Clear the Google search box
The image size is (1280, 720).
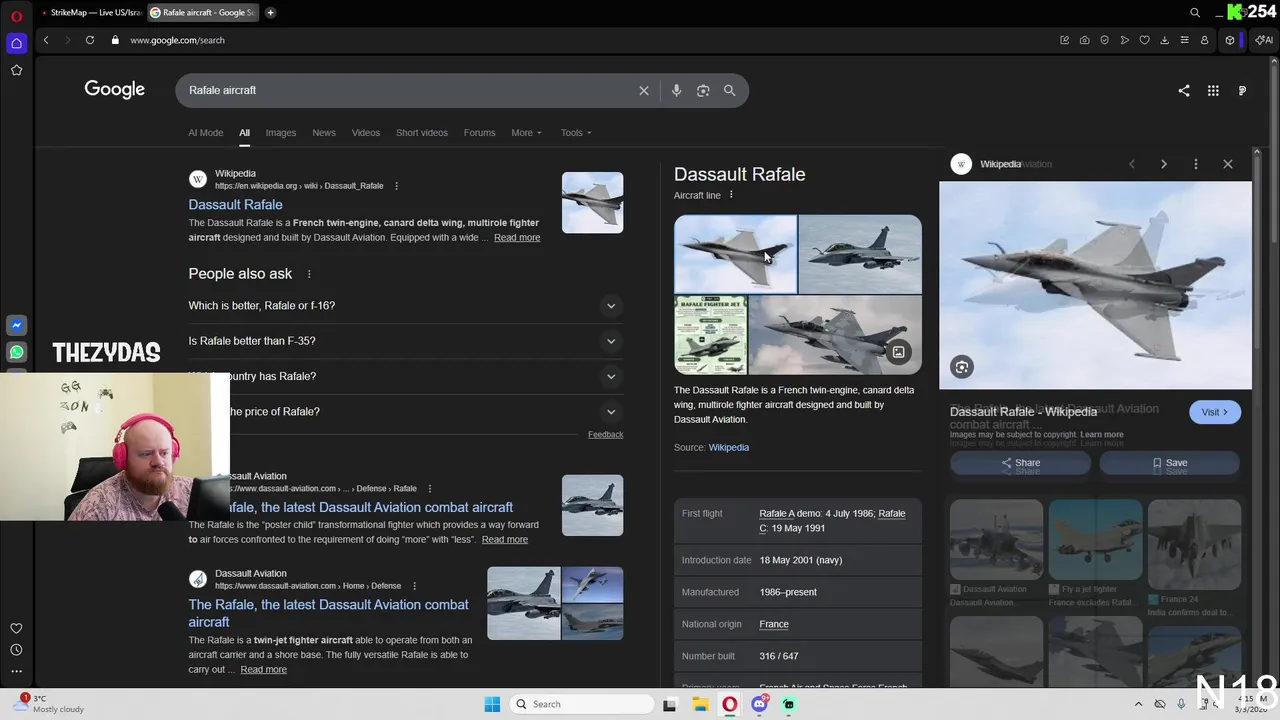[644, 91]
